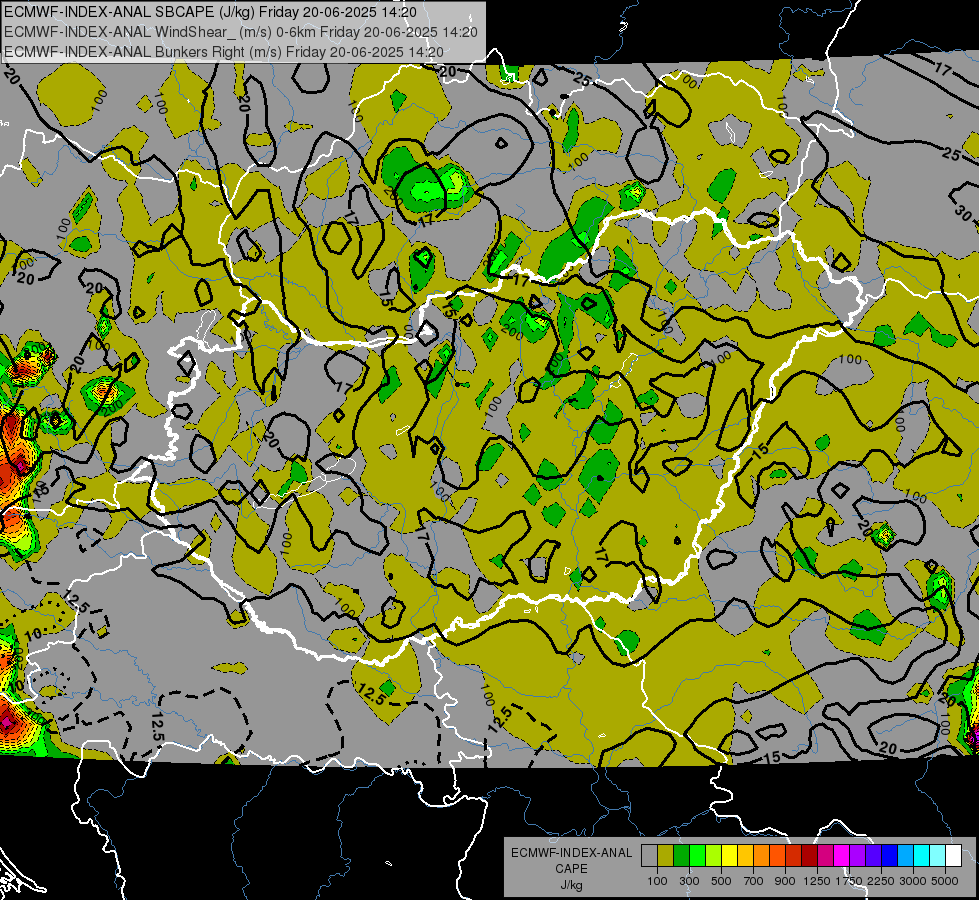The height and width of the screenshot is (900, 979).
Task: Click the legend value 900
Action: coord(785,881)
